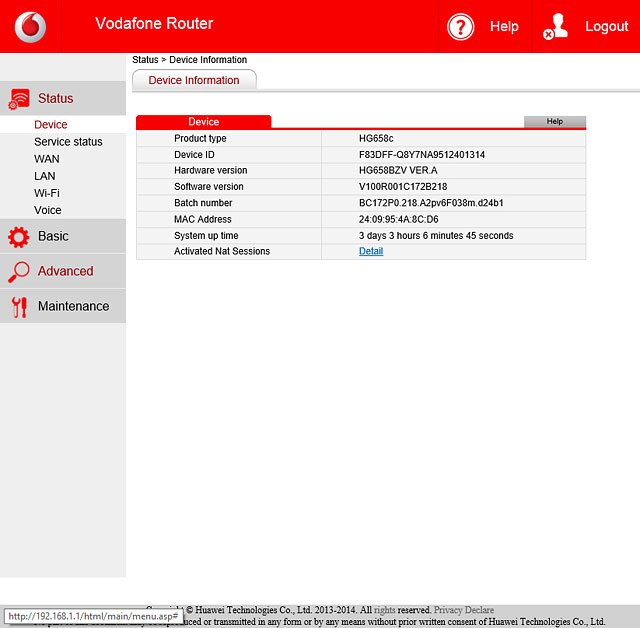Open the LAN status page
This screenshot has height=628, width=640.
point(45,176)
